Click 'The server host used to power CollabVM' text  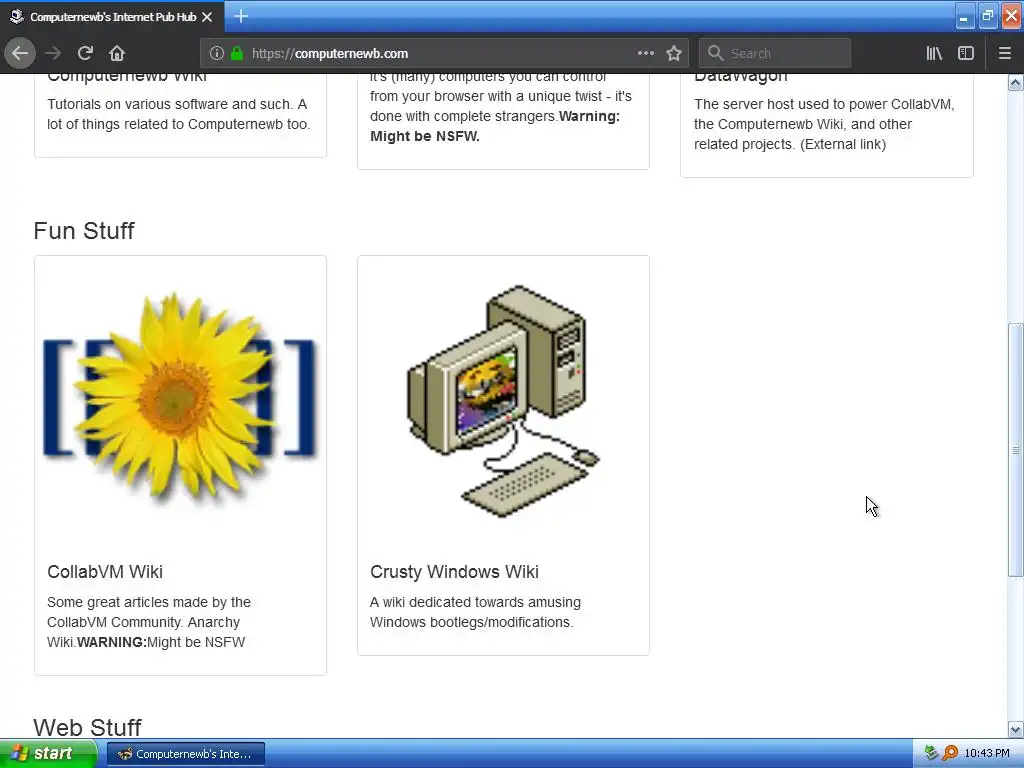click(x=824, y=104)
